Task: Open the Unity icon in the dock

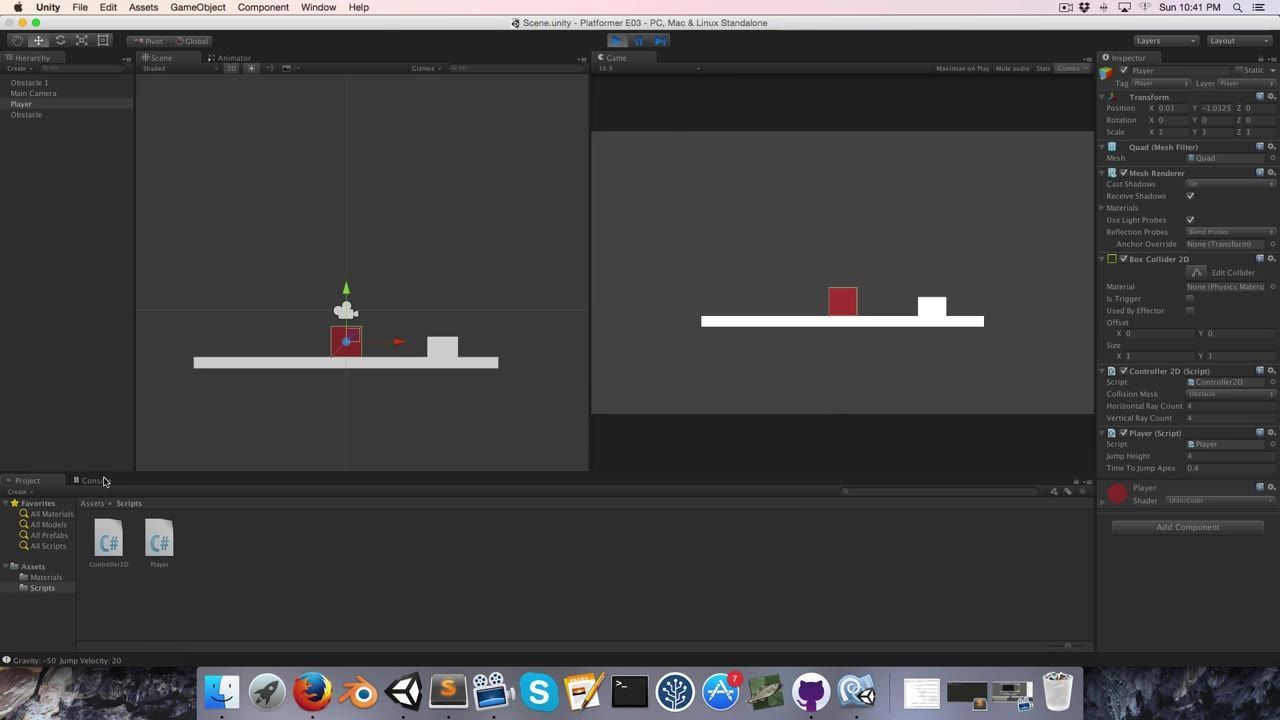Action: [403, 691]
